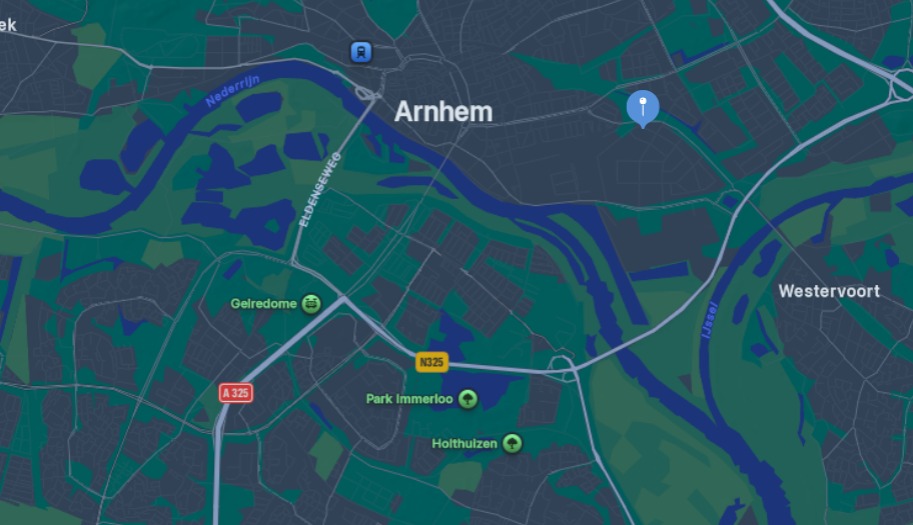
Task: Open the Gelredome stadium icon
Action: point(312,303)
